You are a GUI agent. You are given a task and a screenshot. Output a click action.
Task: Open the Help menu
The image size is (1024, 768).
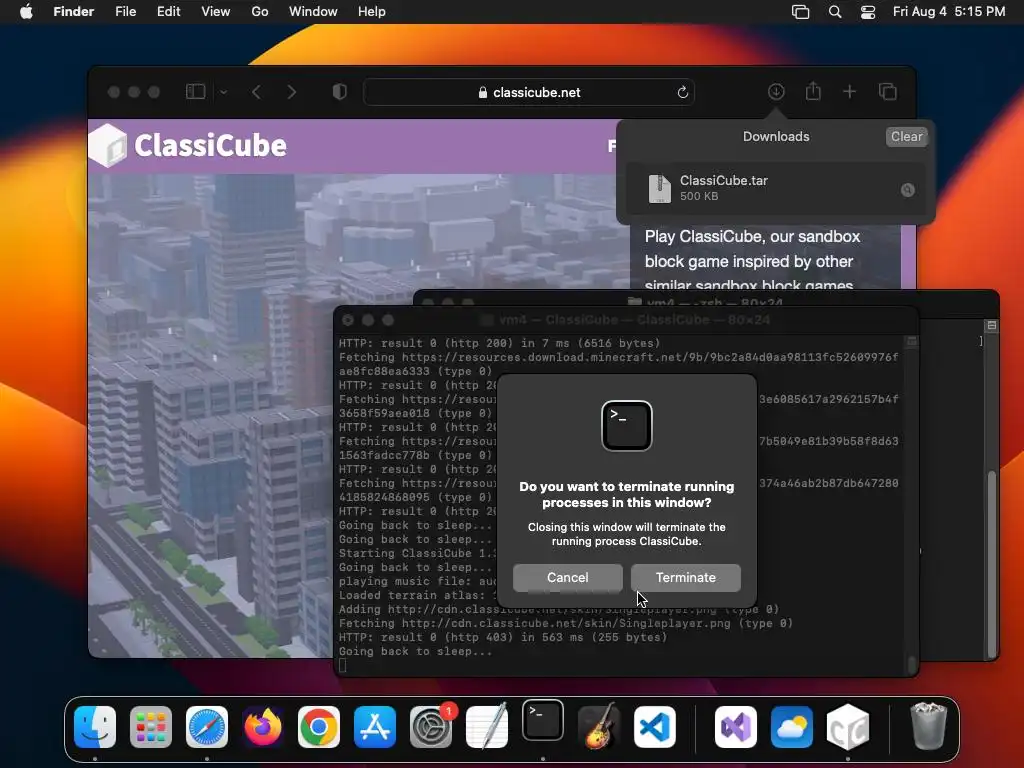[372, 12]
